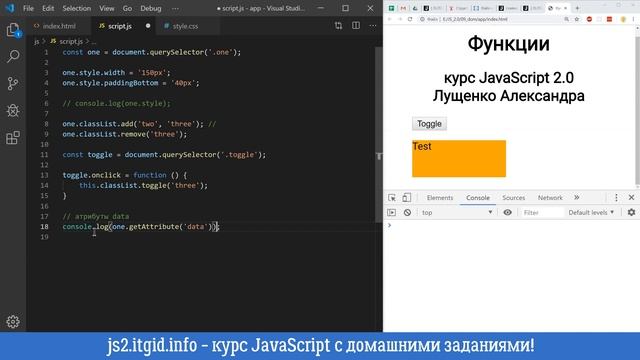Open the Extensions view
The height and width of the screenshot is (360, 640).
(13, 138)
